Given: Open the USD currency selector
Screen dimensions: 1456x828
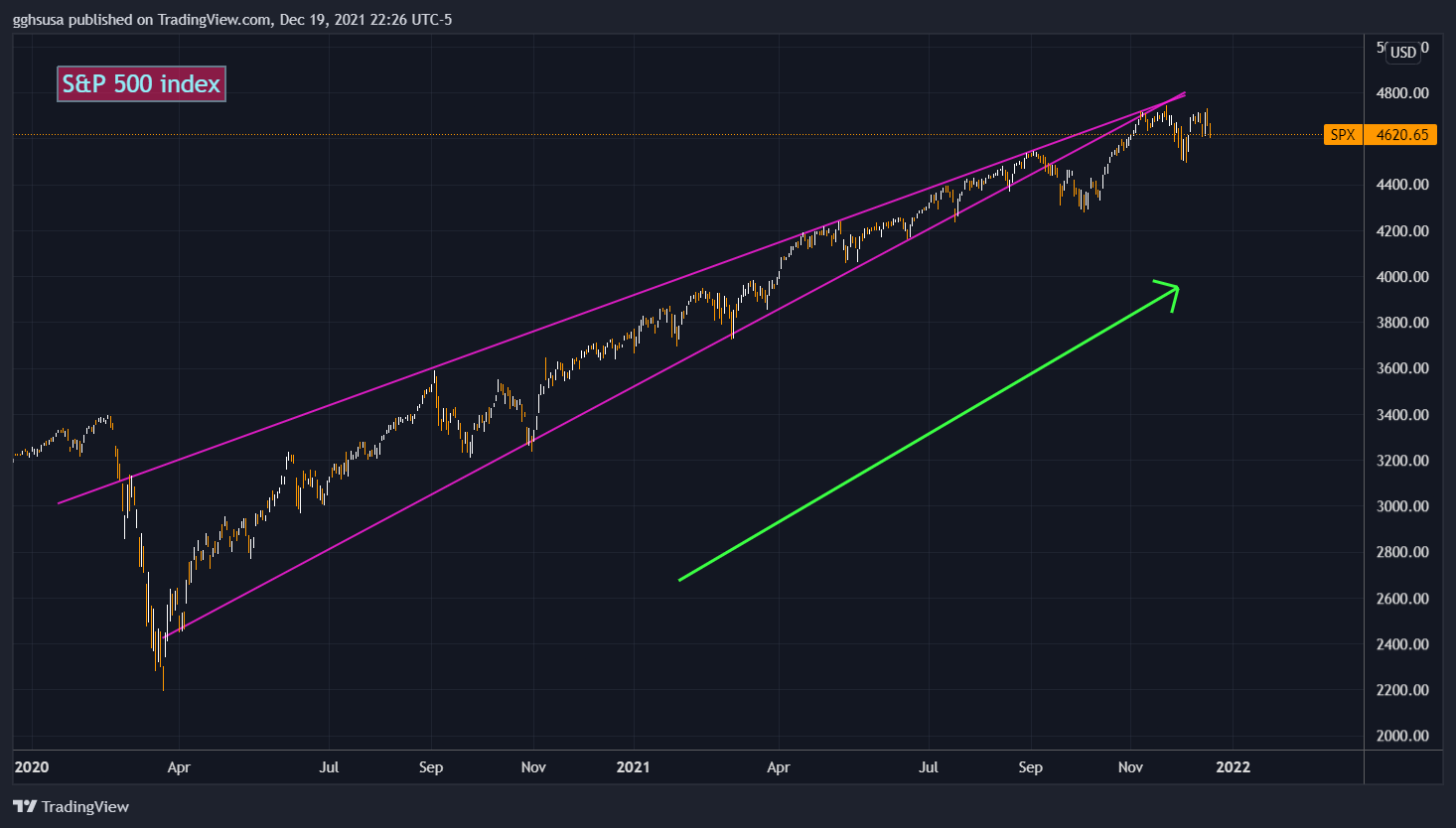Looking at the screenshot, I should coord(1402,53).
